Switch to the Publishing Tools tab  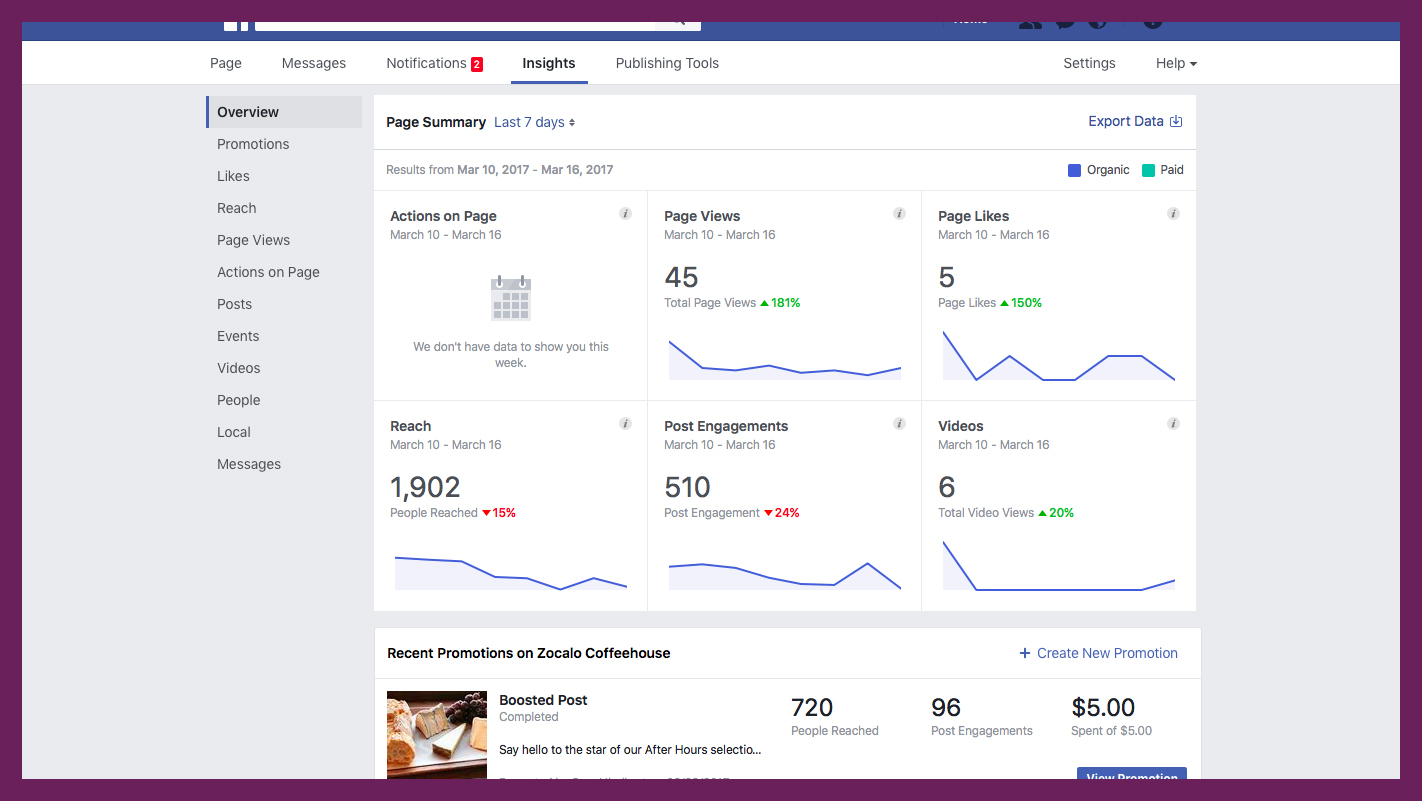667,63
